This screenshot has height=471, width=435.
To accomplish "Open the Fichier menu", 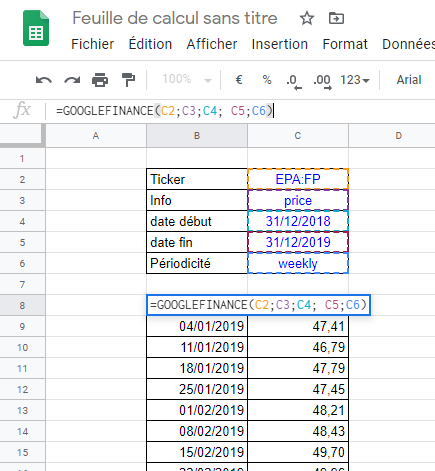I will click(x=93, y=44).
